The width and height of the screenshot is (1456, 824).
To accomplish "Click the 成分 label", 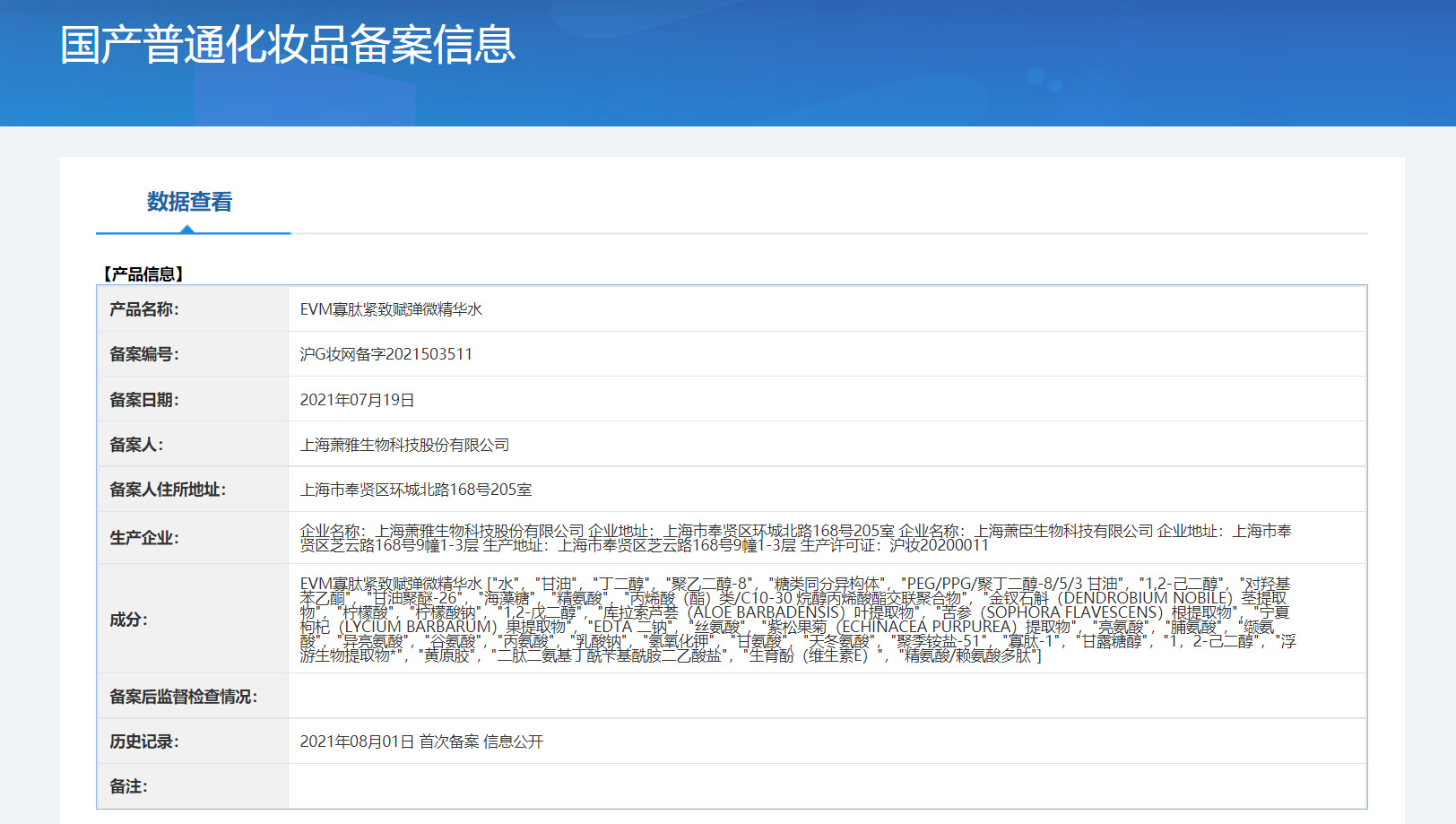I will [128, 620].
